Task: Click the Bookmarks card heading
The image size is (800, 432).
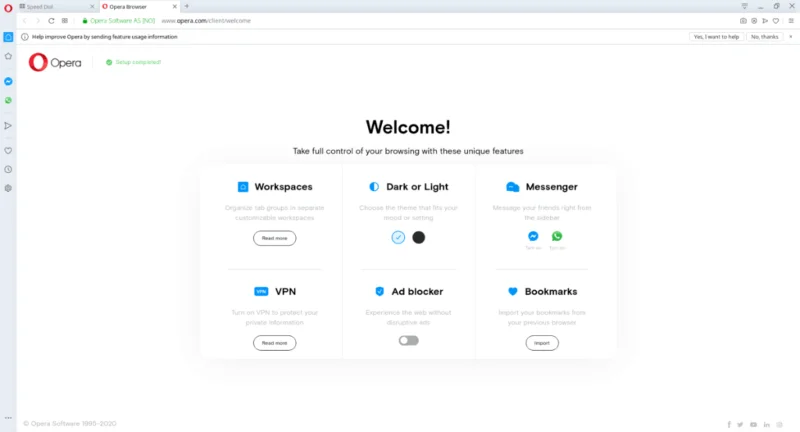Action: tap(551, 291)
